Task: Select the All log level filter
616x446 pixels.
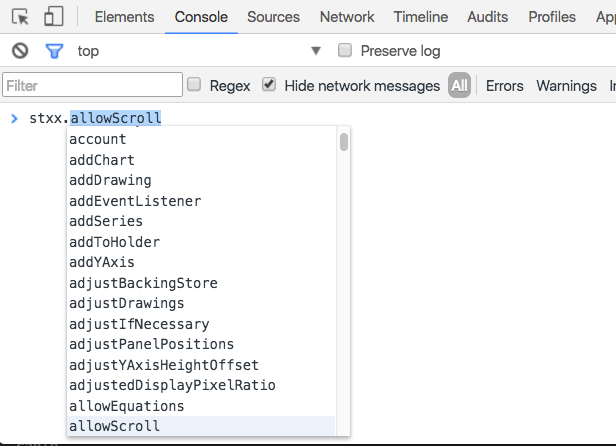Action: (x=459, y=85)
